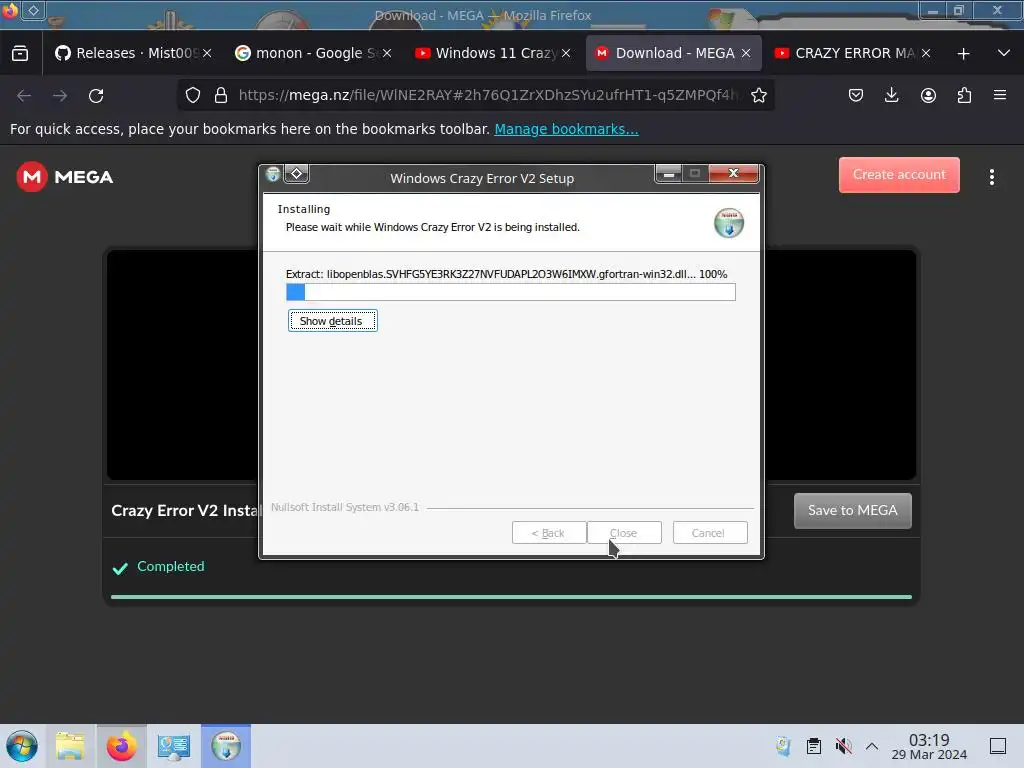Open the extensions puzzle icon
This screenshot has width=1024, height=768.
964,95
